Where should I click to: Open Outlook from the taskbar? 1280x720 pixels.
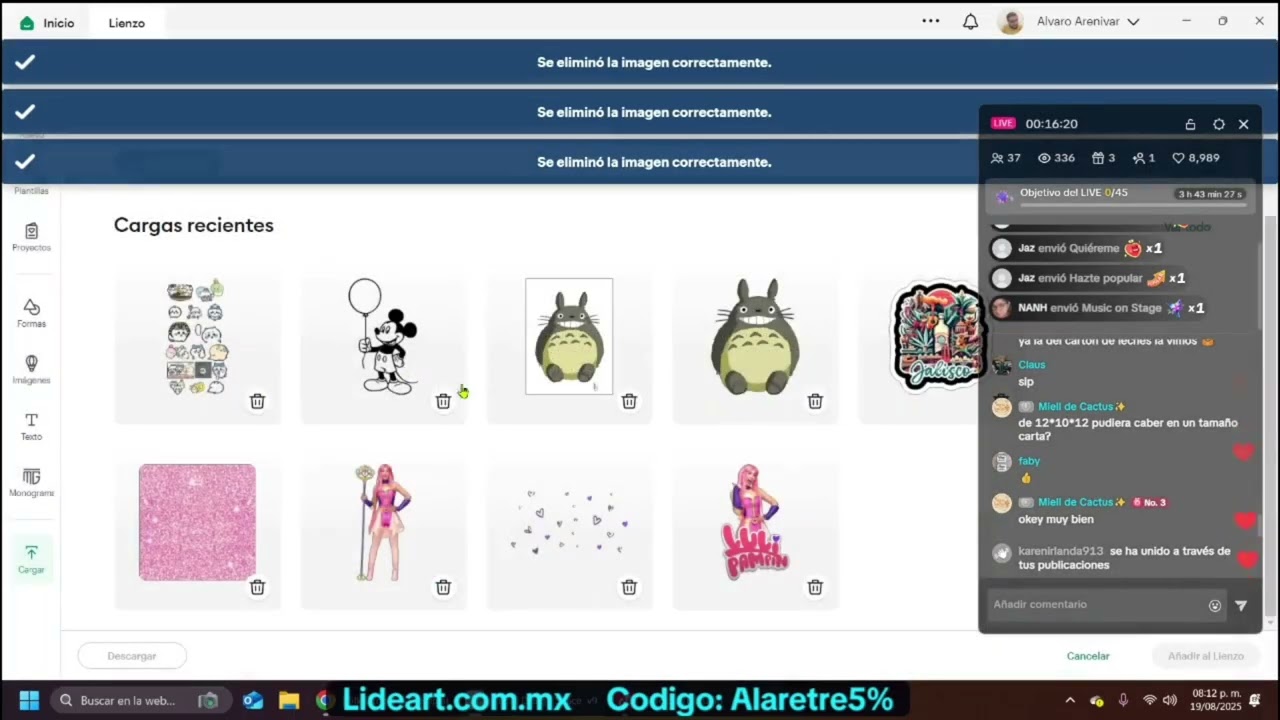coord(253,700)
